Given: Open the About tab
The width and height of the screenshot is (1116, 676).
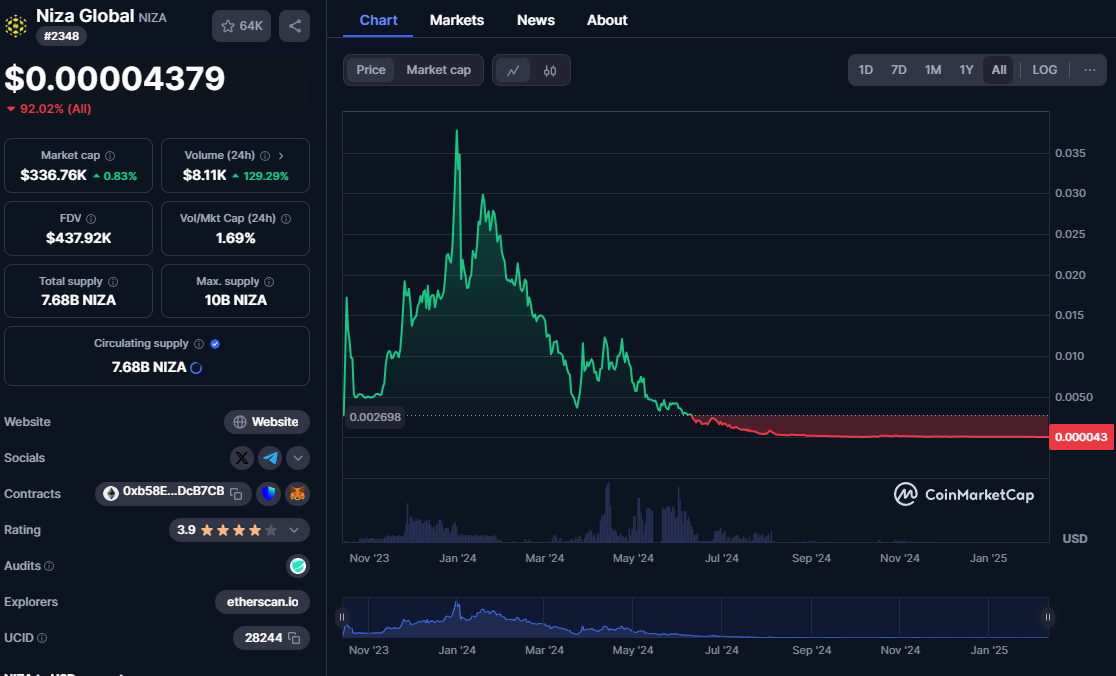Looking at the screenshot, I should coord(607,20).
